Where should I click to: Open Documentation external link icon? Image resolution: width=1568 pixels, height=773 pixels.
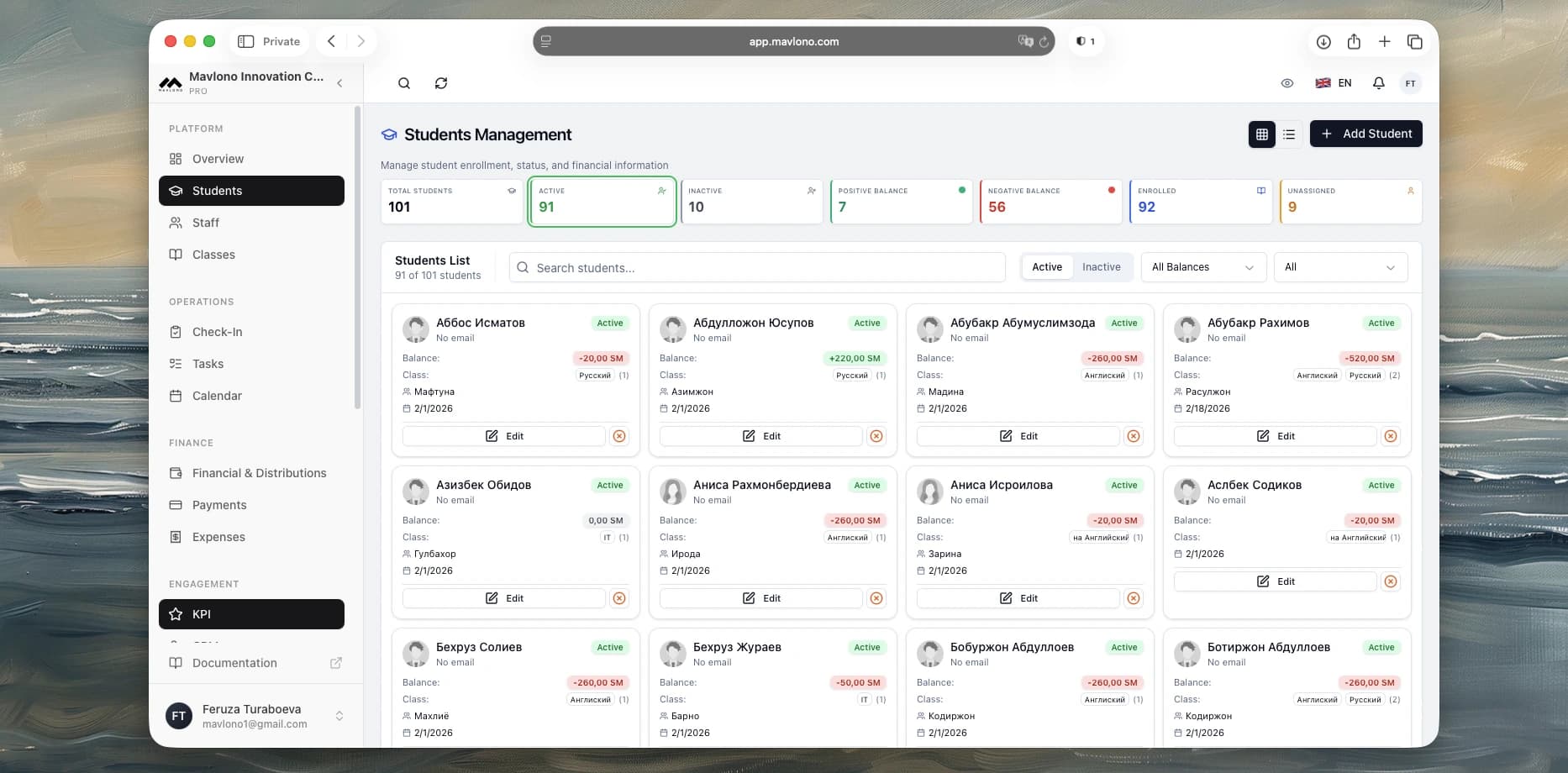click(336, 663)
